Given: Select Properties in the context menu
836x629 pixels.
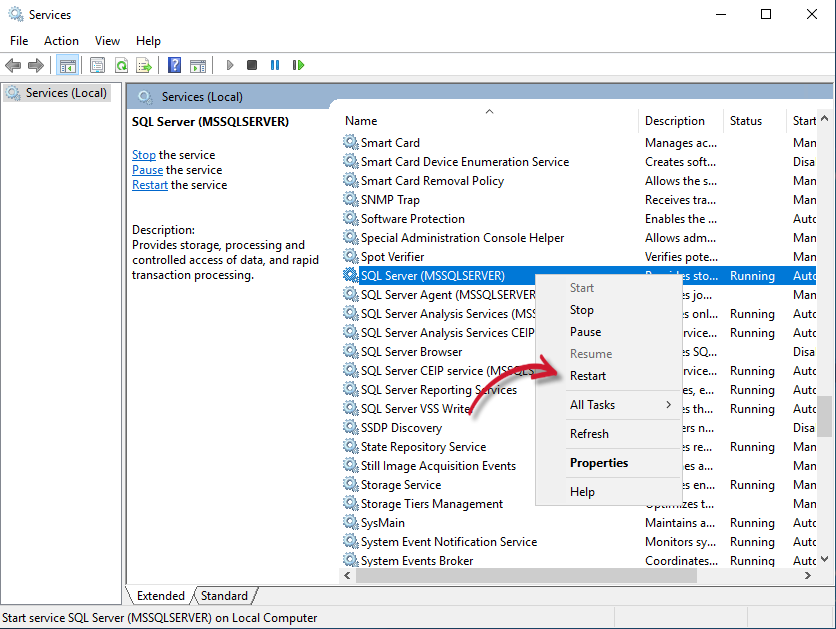Looking at the screenshot, I should pyautogui.click(x=599, y=463).
